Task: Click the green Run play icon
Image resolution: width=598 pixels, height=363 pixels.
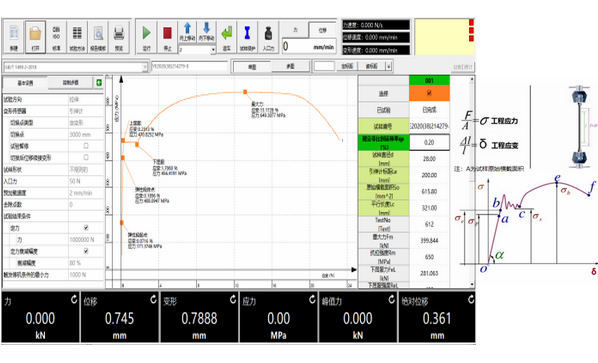Action: 146,33
